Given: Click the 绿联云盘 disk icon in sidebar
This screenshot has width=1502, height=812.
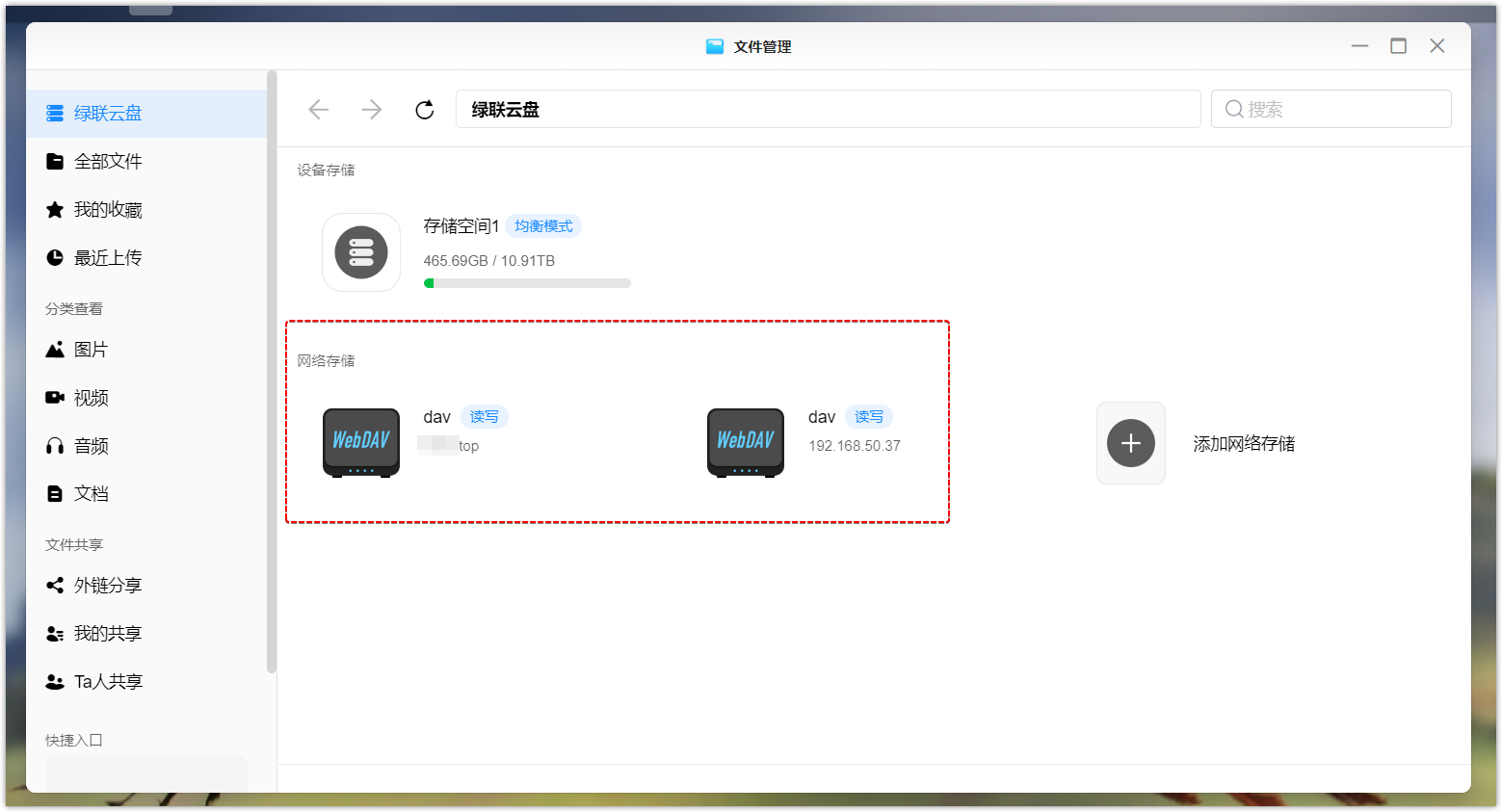Looking at the screenshot, I should tap(55, 114).
